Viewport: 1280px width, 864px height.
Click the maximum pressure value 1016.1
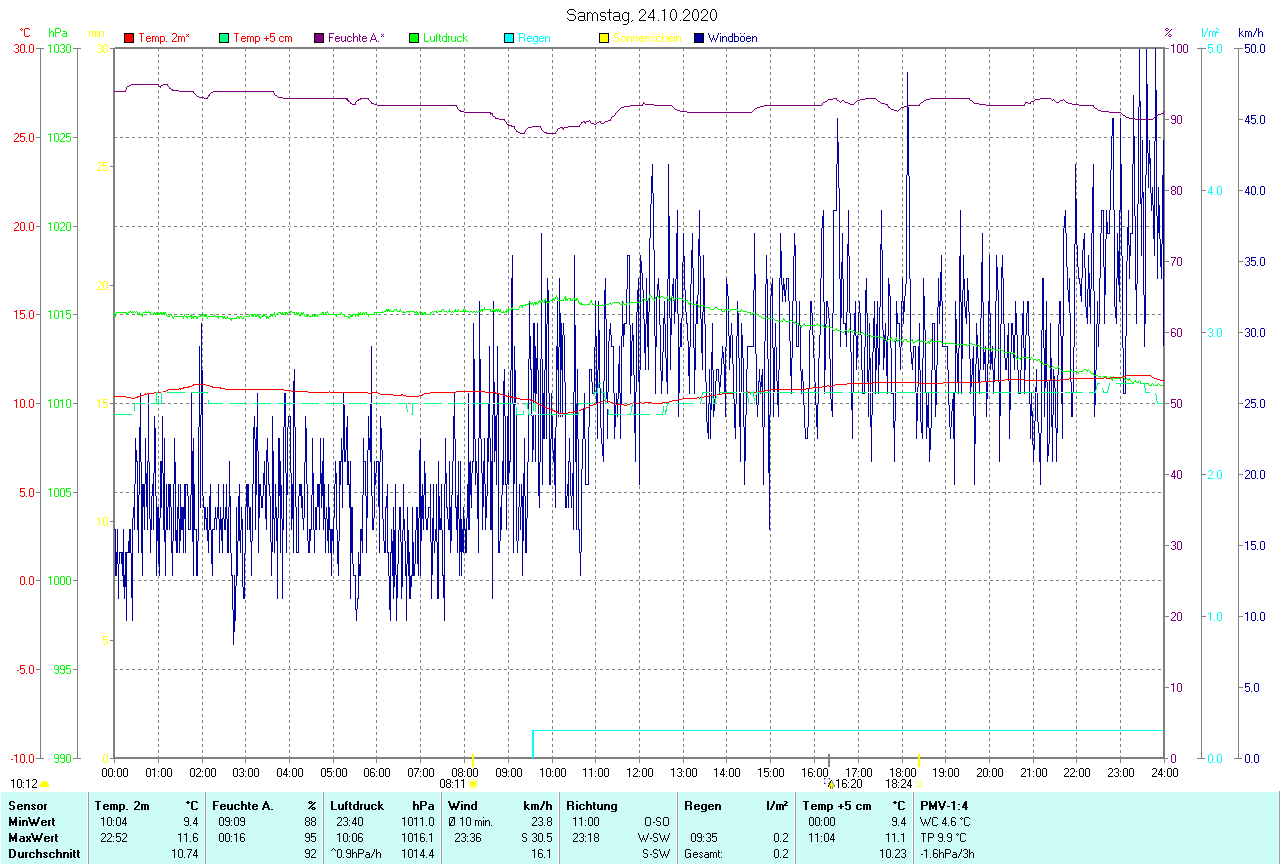(417, 838)
